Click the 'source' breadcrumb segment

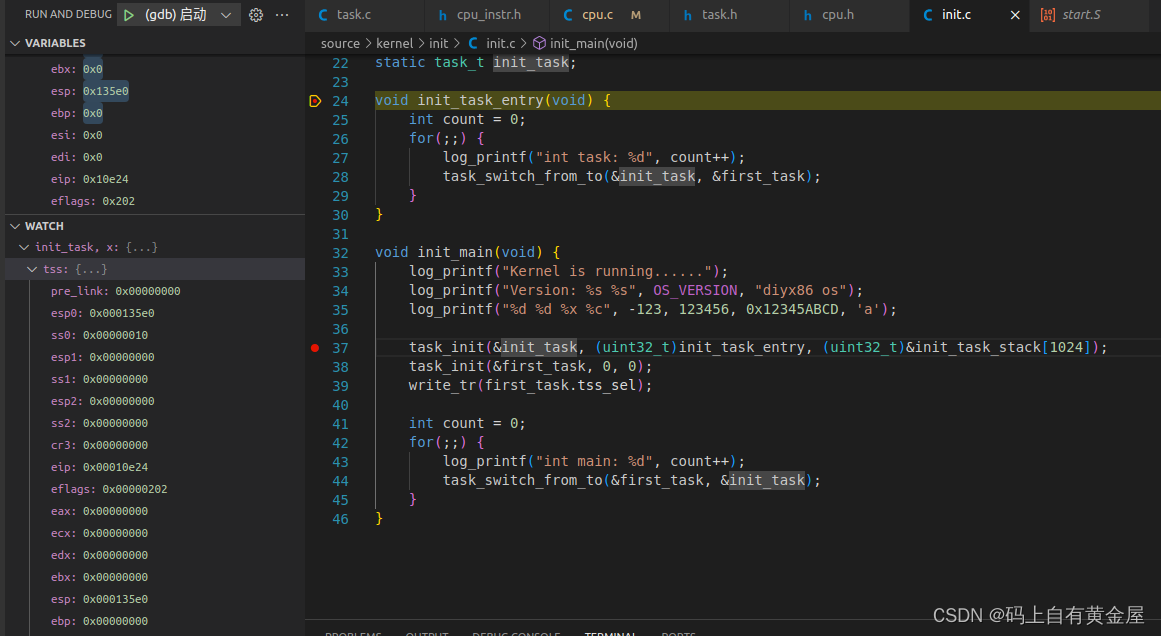click(x=340, y=44)
